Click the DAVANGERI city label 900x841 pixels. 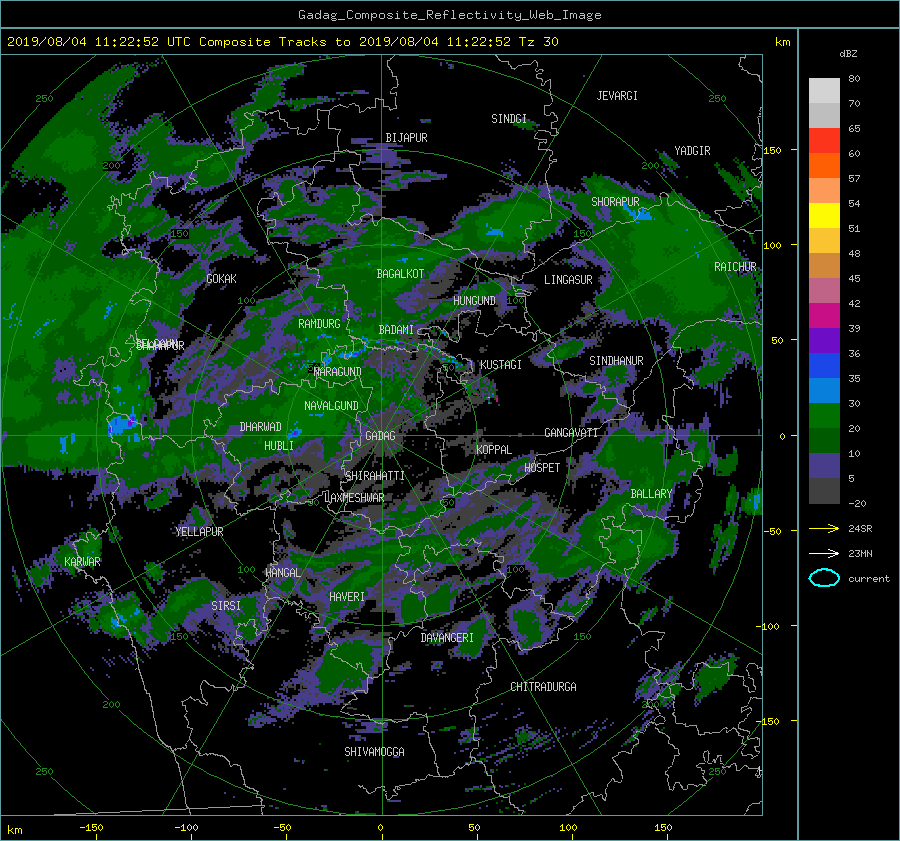pos(447,638)
